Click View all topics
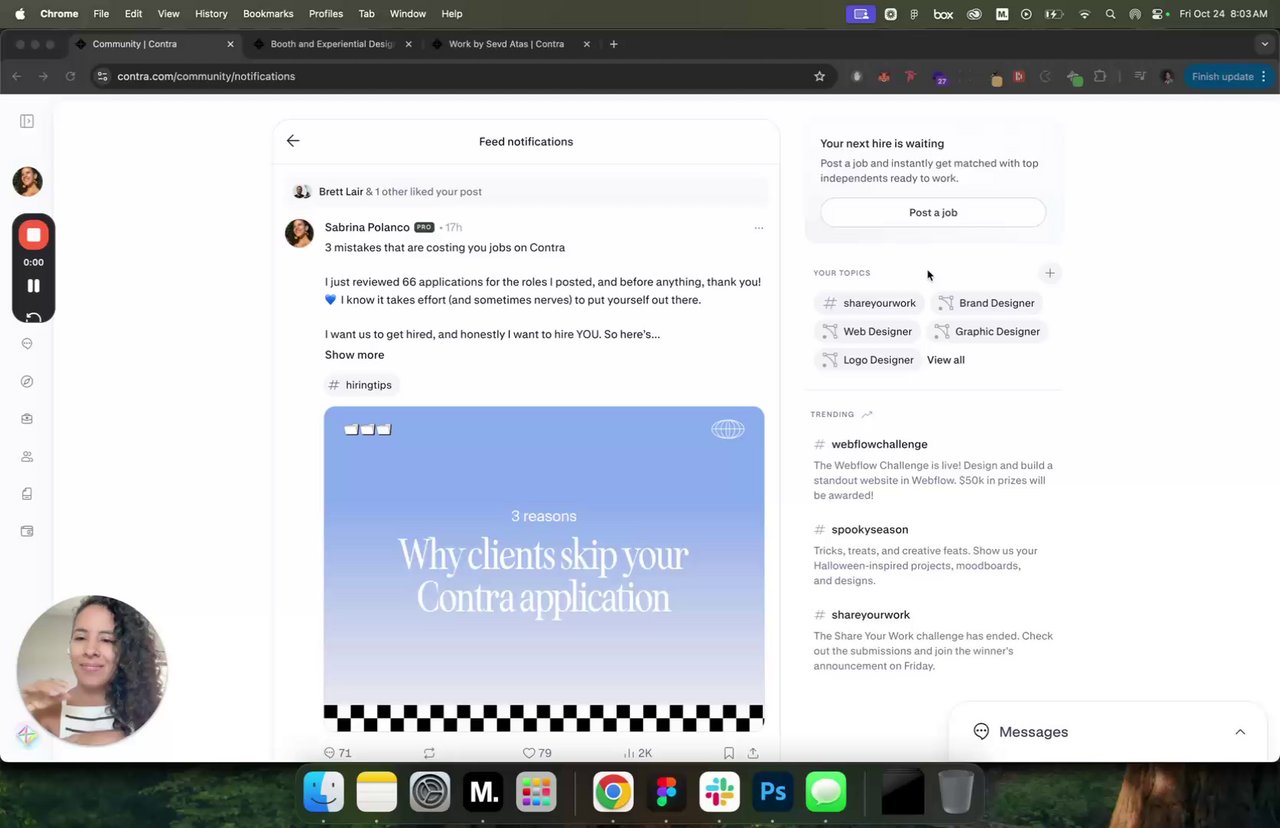The width and height of the screenshot is (1280, 828). pos(946,360)
